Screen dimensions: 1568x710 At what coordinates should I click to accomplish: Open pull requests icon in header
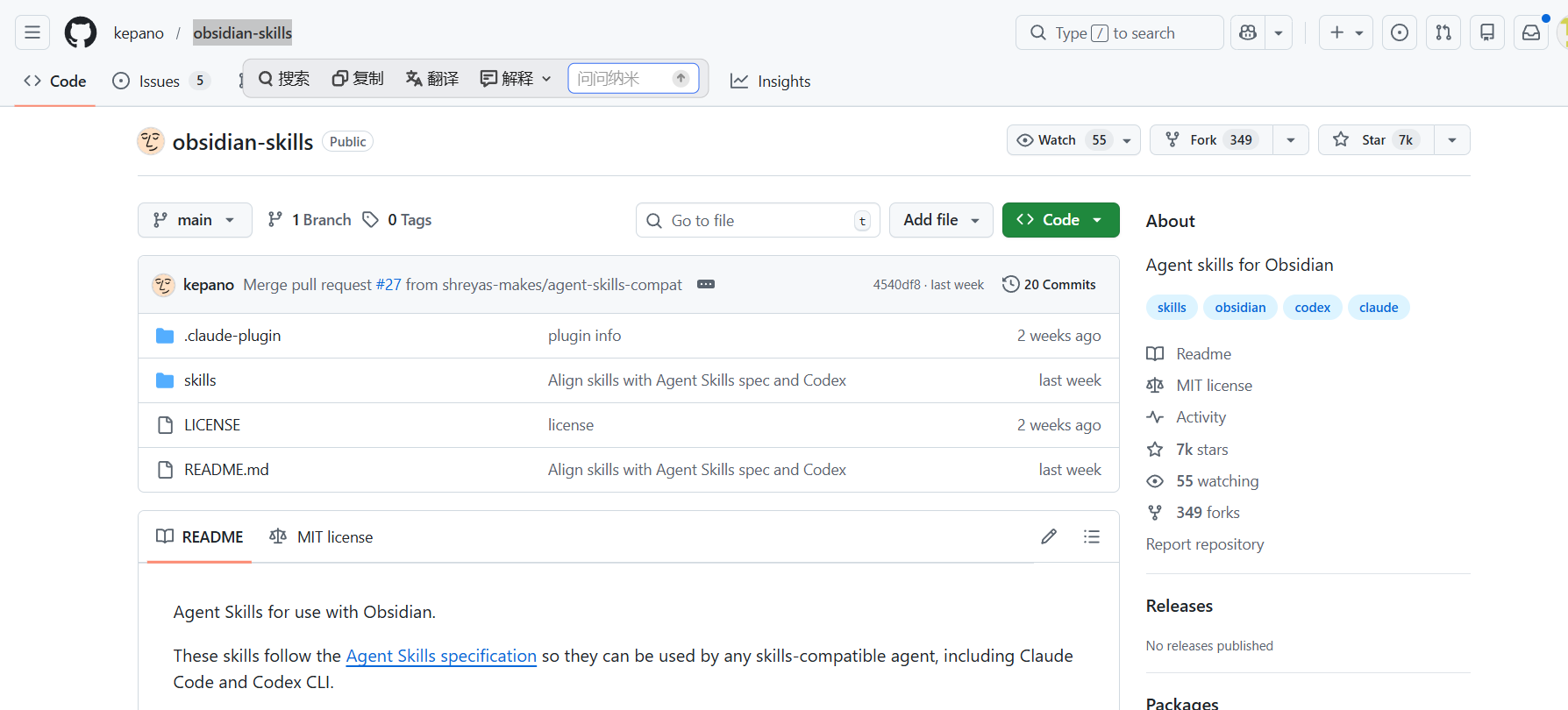1443,32
